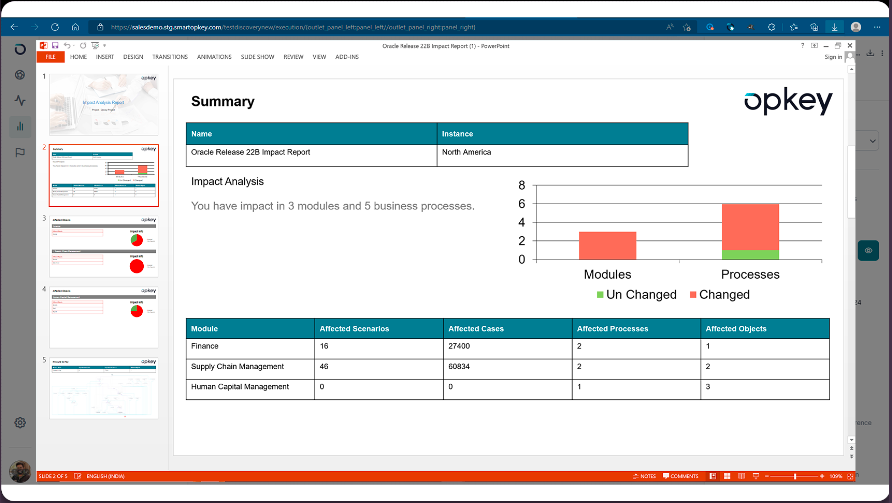892x503 pixels.
Task: Open the ANIMATIONS ribbon tab
Action: pyautogui.click(x=214, y=57)
